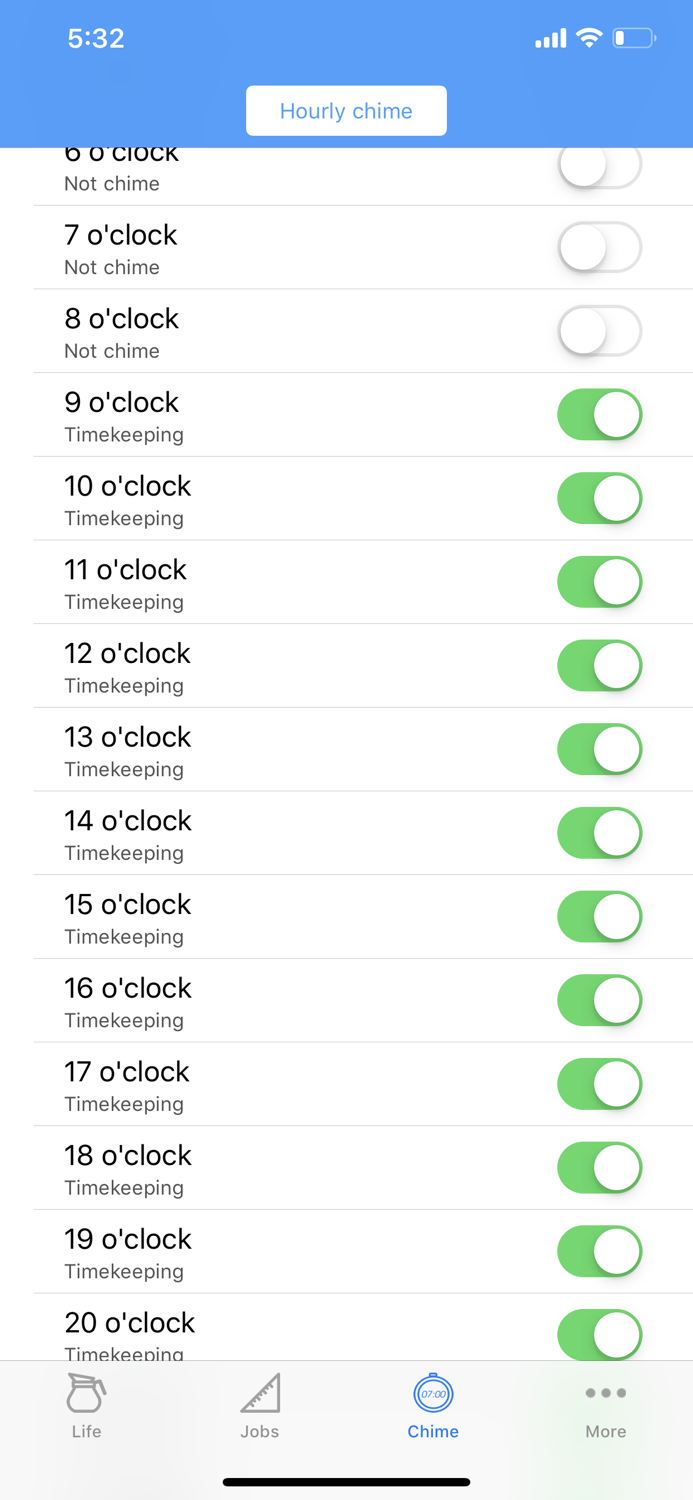Open the More ellipsis icon
Screen dimensions: 693x1500
(x=605, y=1392)
